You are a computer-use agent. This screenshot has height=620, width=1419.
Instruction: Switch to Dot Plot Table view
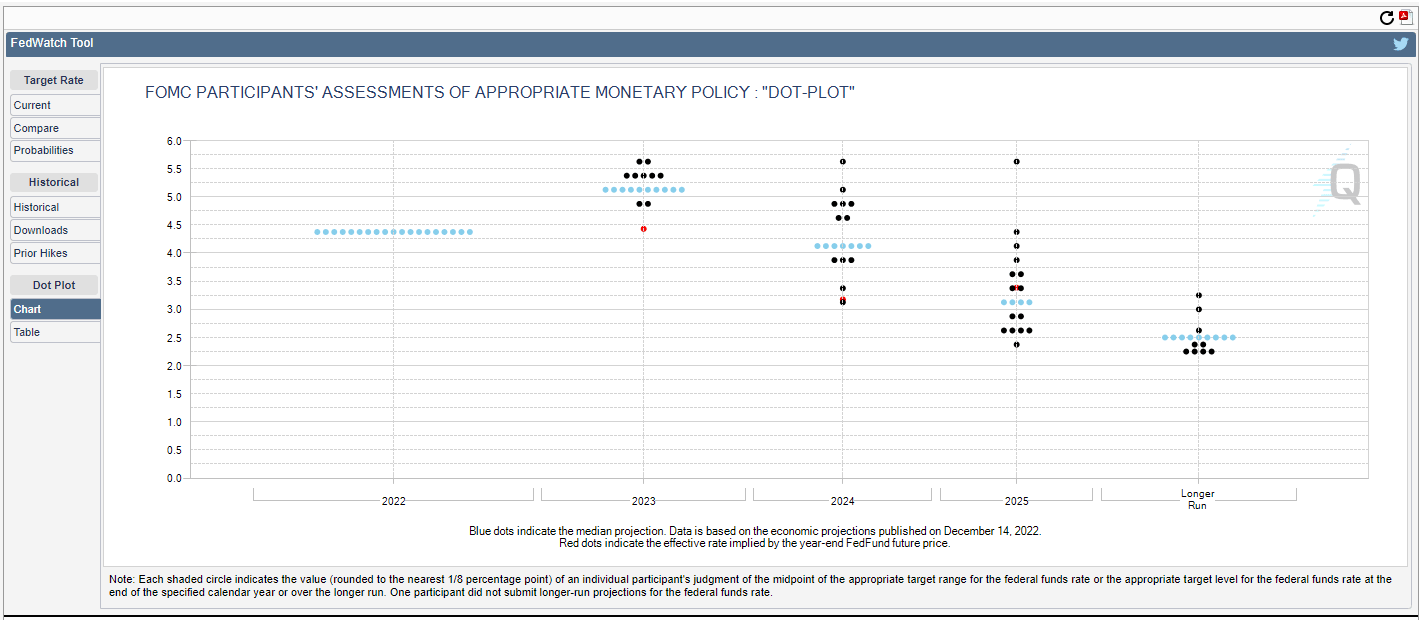[55, 332]
